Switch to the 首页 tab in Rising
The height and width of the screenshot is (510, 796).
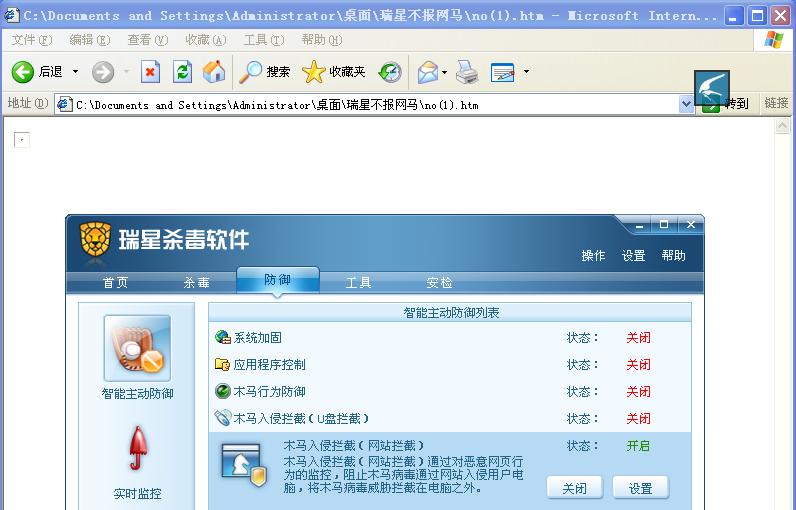(x=116, y=283)
